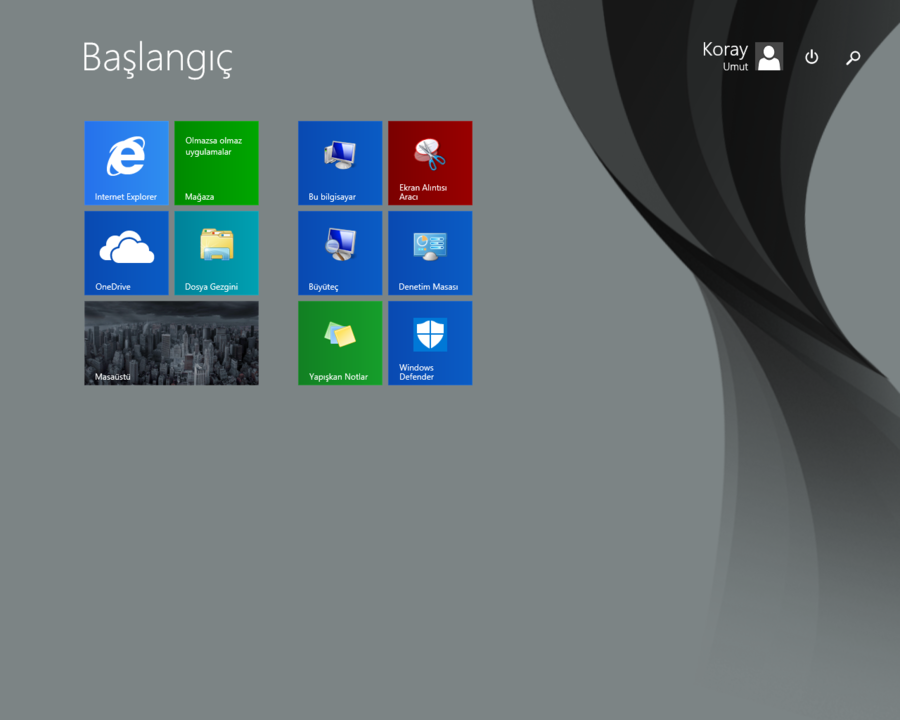Launch the Ekran Alıntısı Aracı tile

(430, 163)
